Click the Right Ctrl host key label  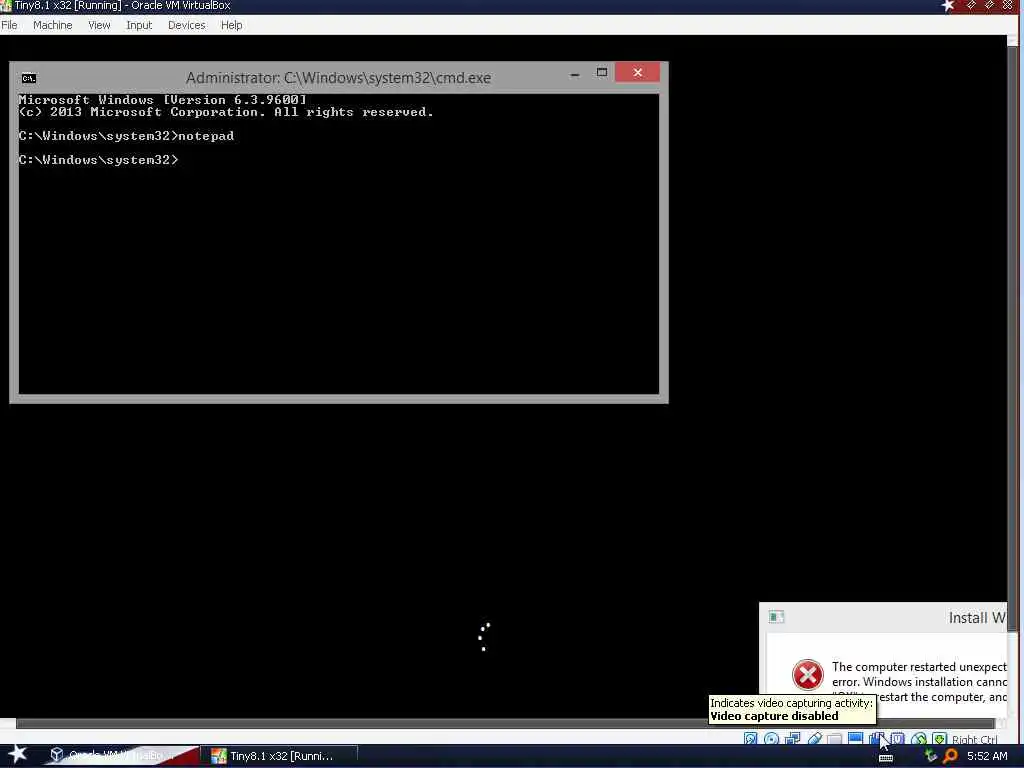tap(974, 739)
